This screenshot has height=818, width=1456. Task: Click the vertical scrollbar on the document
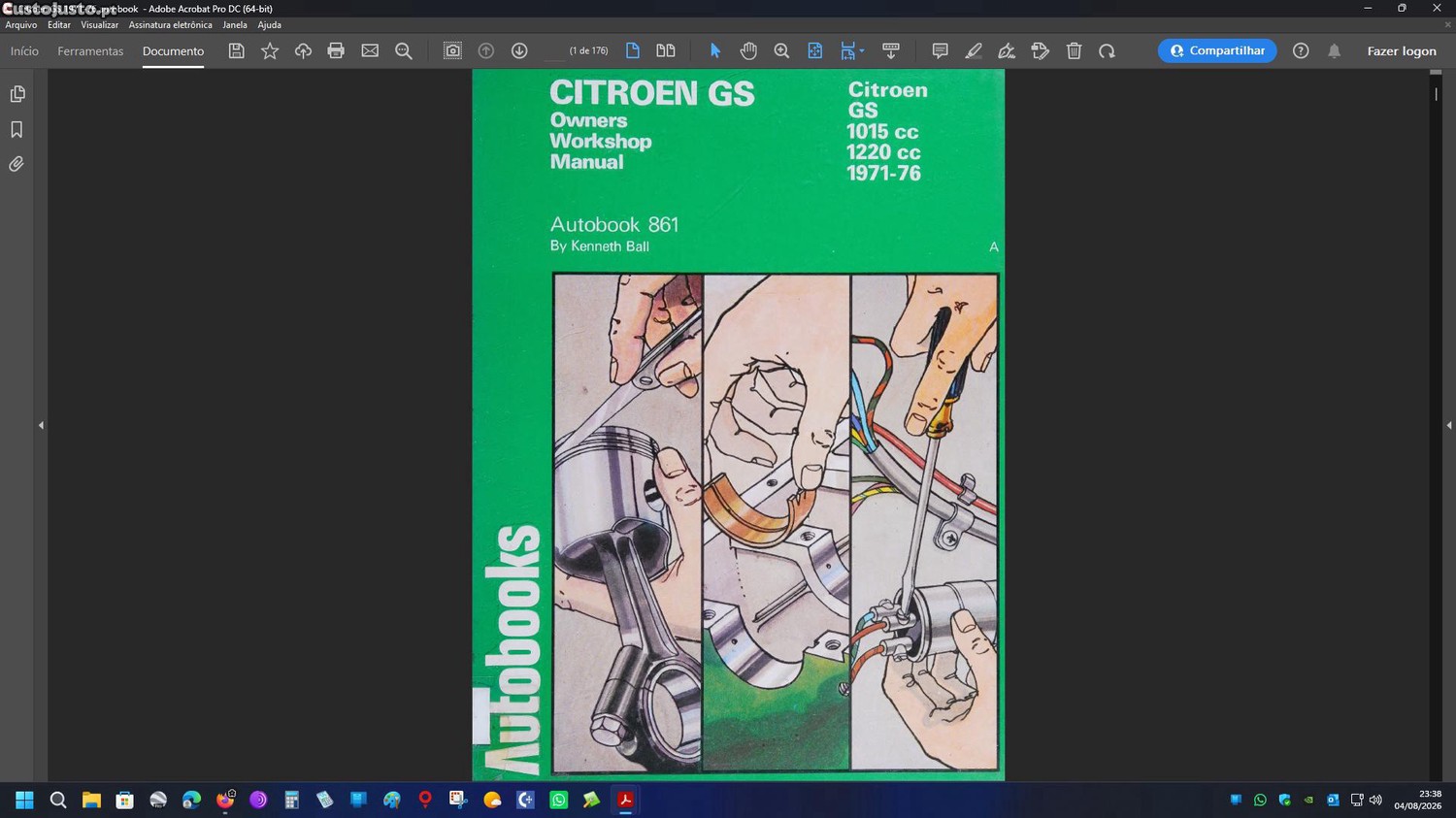(x=1436, y=425)
